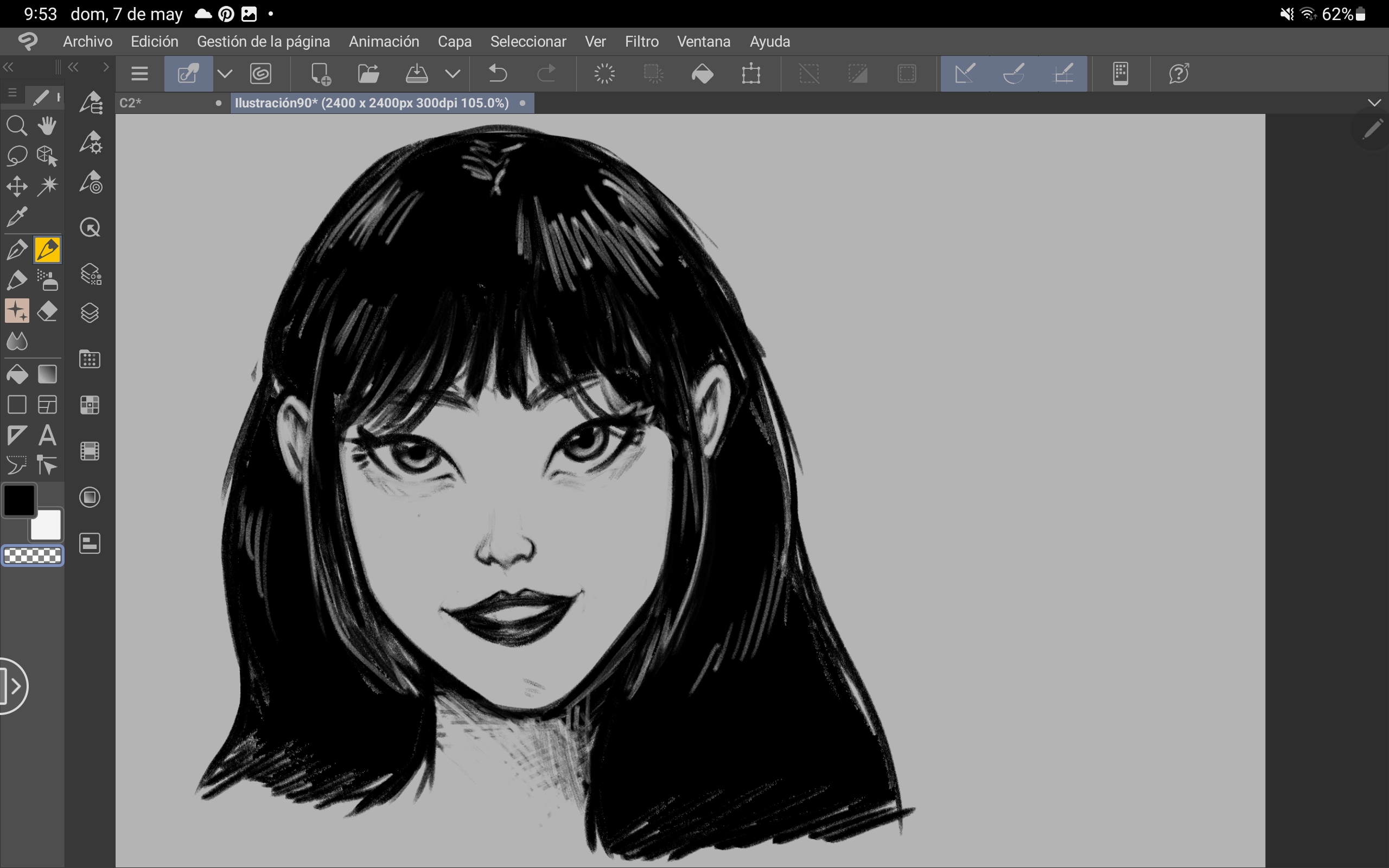Toggle Snap to grid
Screen dimensions: 1389x868
pyautogui.click(x=1063, y=73)
